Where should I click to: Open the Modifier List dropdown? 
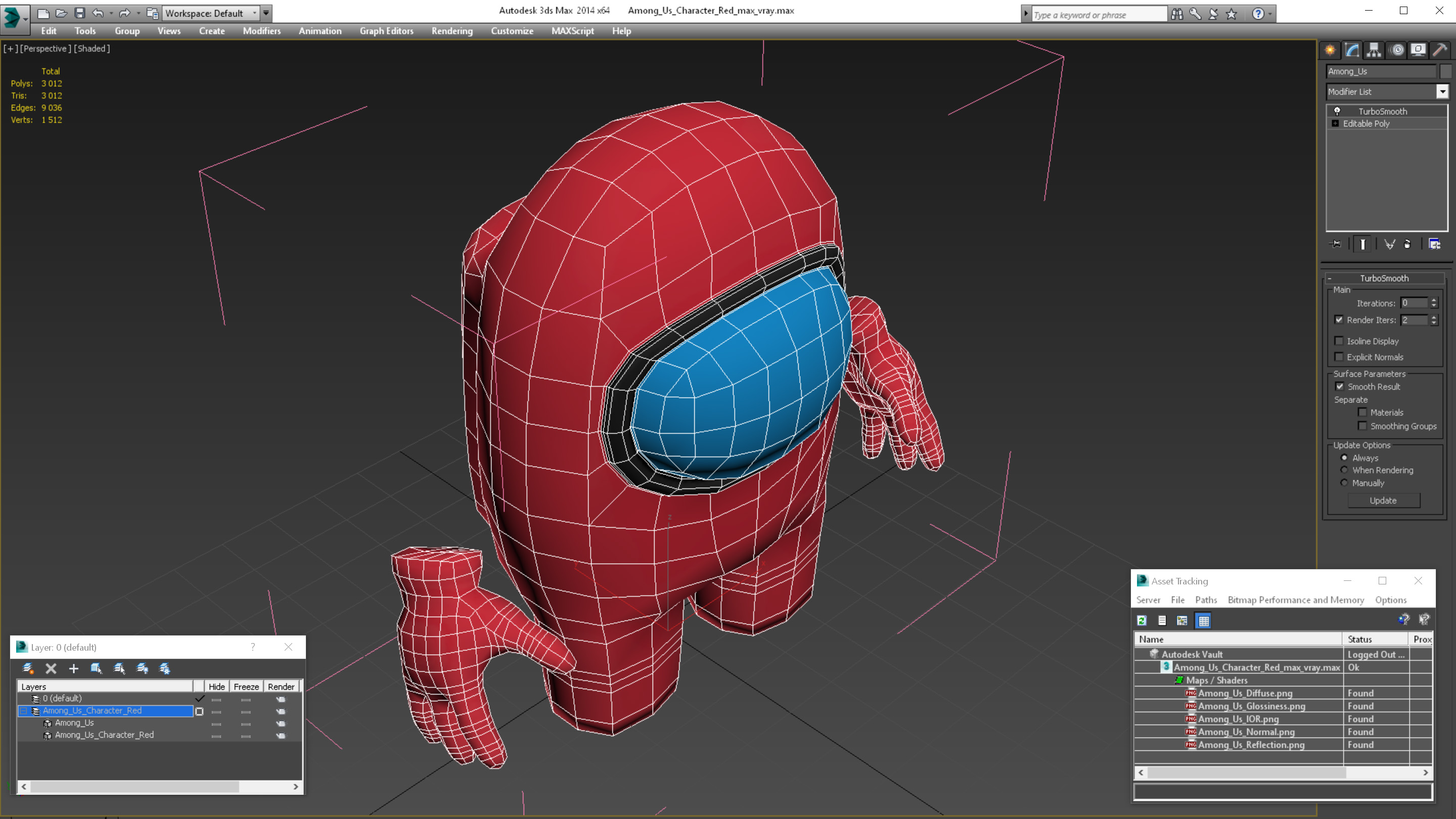pyautogui.click(x=1442, y=92)
